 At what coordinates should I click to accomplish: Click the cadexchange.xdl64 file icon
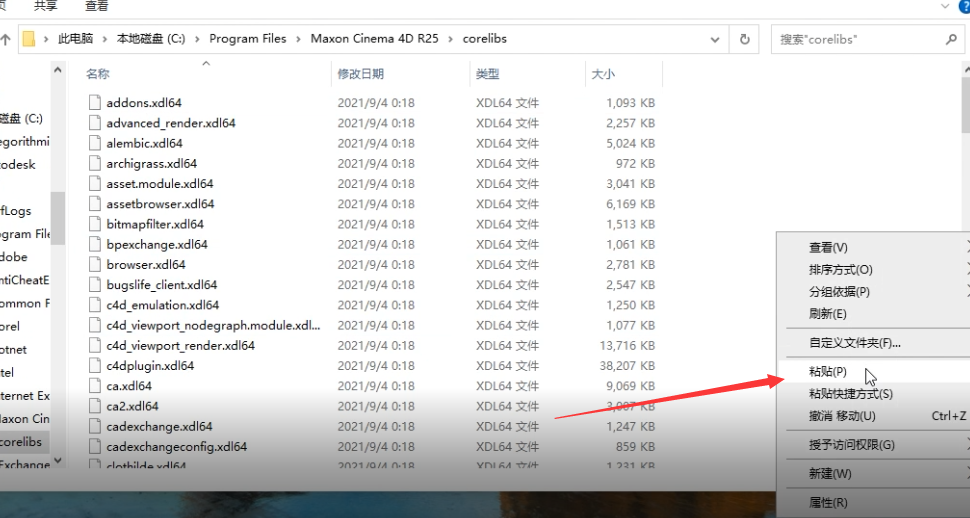pos(95,426)
